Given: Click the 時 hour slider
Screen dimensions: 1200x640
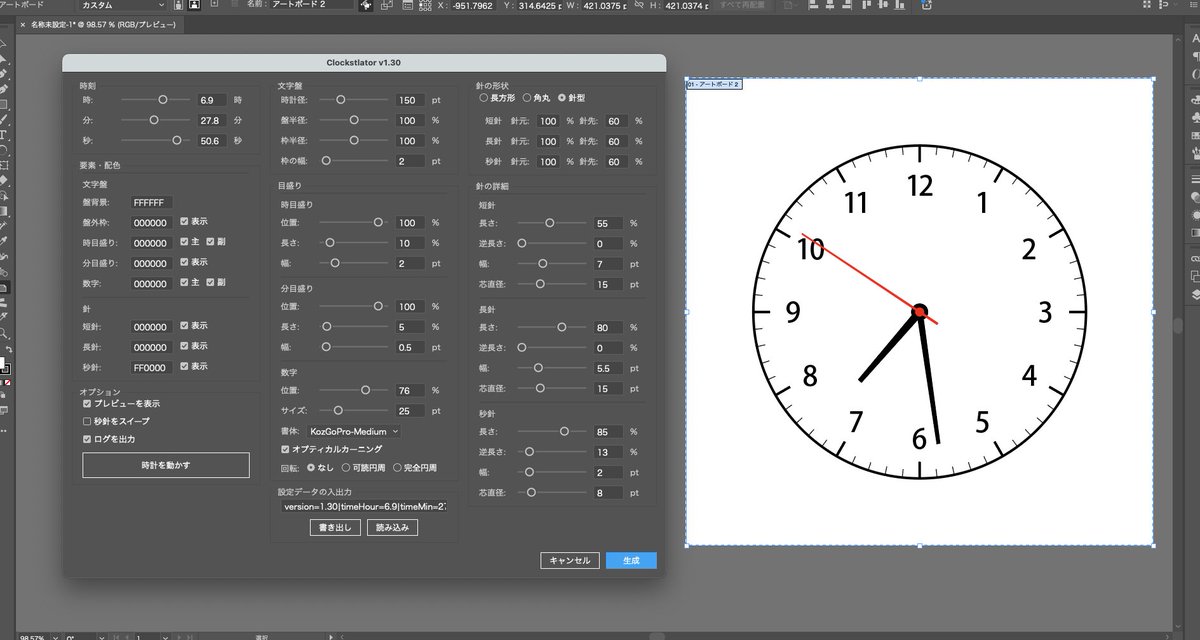Looking at the screenshot, I should [x=155, y=100].
